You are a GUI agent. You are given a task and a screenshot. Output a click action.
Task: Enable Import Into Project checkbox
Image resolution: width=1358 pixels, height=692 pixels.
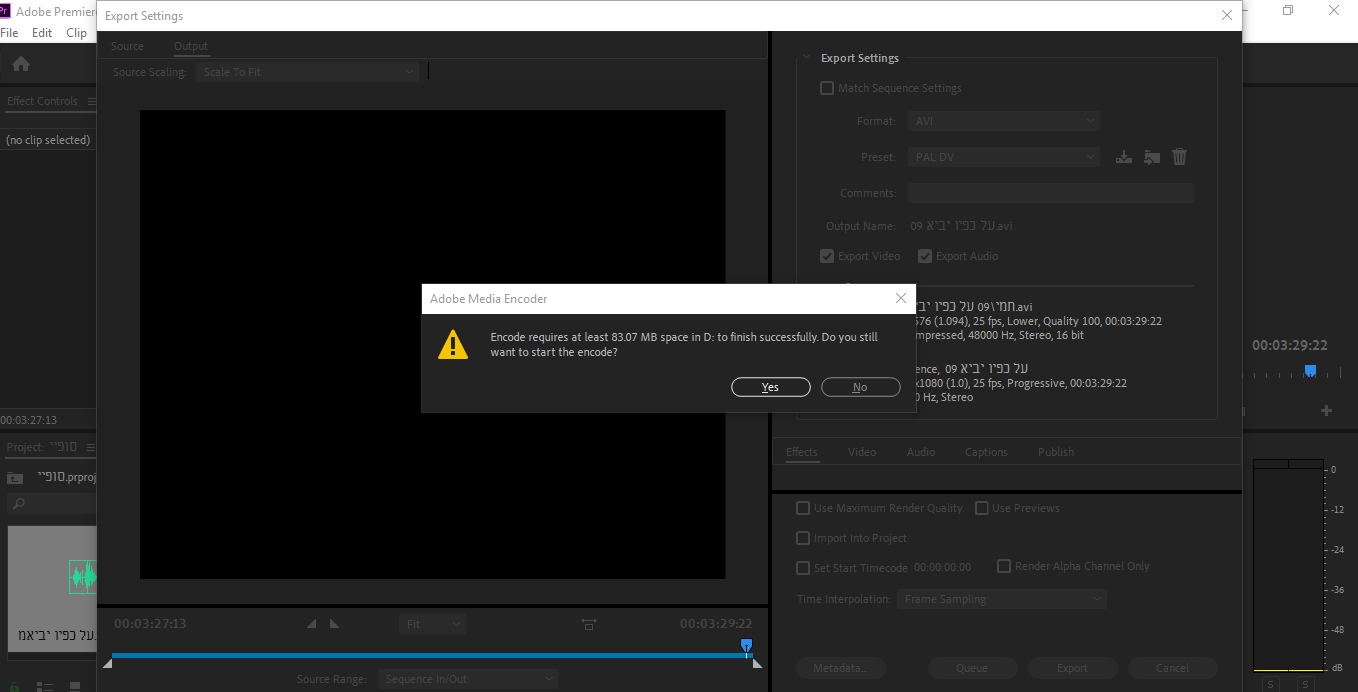pos(803,538)
